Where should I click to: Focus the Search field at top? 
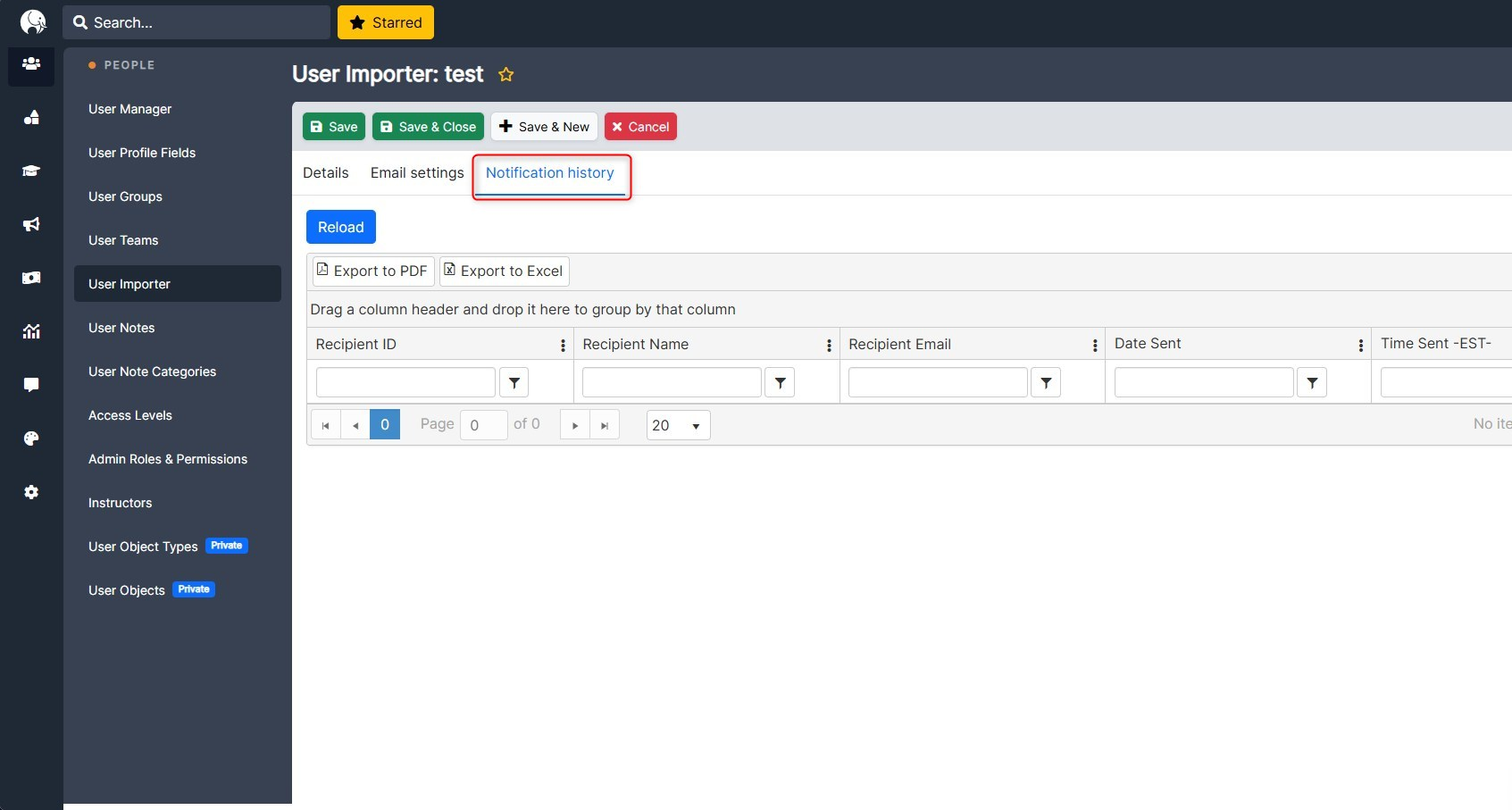[x=196, y=22]
